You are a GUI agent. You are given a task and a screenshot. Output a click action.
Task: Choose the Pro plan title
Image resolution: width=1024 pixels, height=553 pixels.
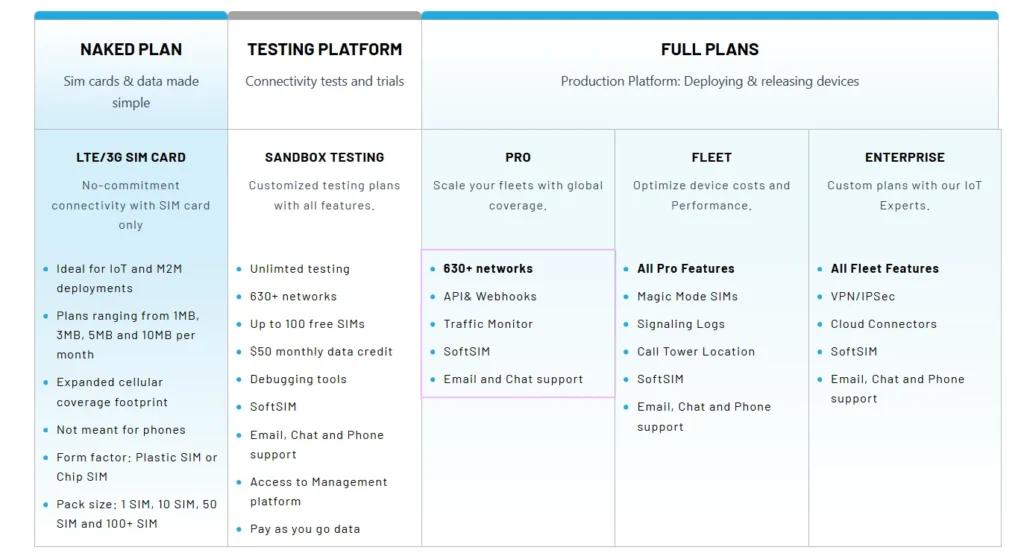click(x=518, y=157)
